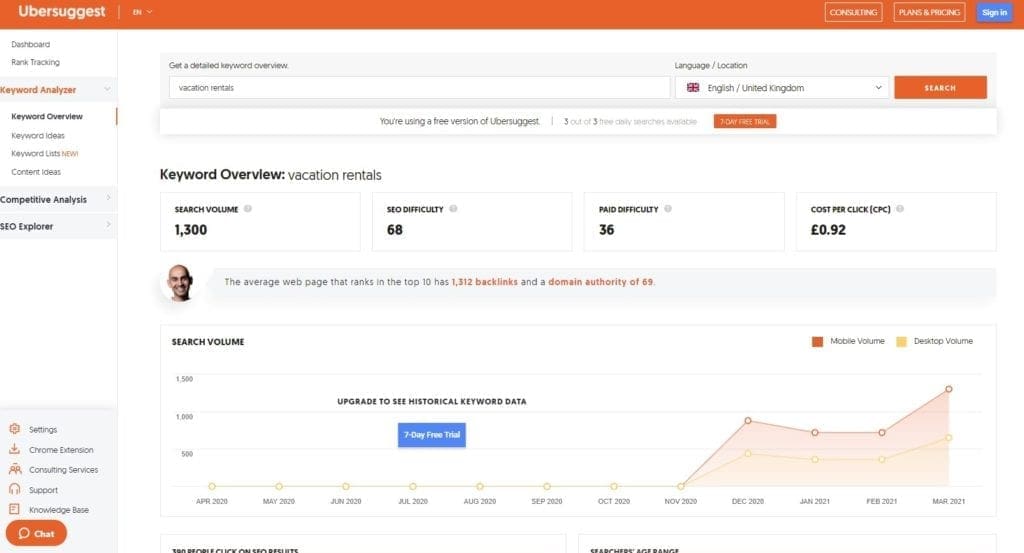Click the Chrome Extension link text
The height and width of the screenshot is (553, 1024).
(x=61, y=450)
